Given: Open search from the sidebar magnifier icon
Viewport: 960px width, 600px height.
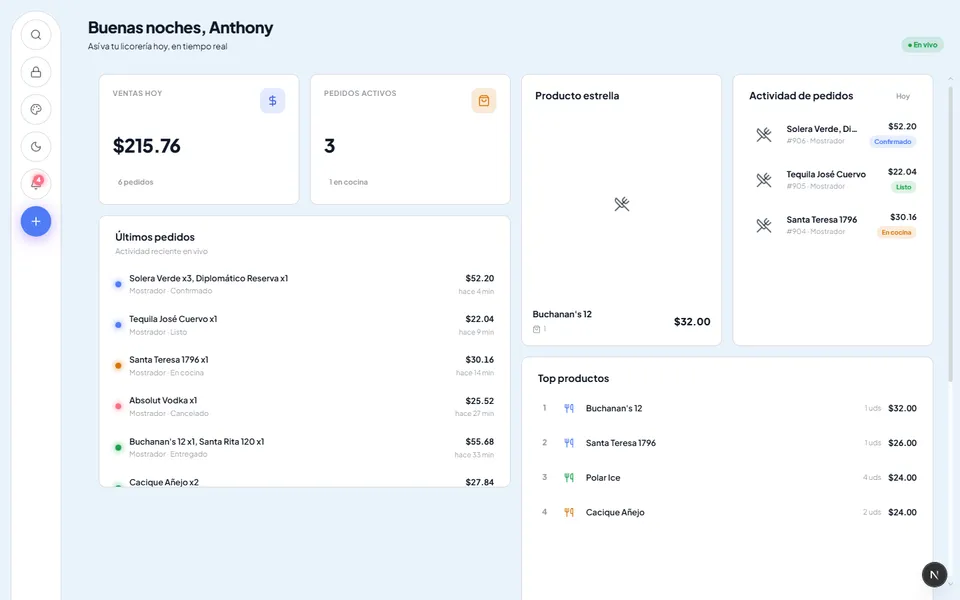Looking at the screenshot, I should tap(36, 35).
